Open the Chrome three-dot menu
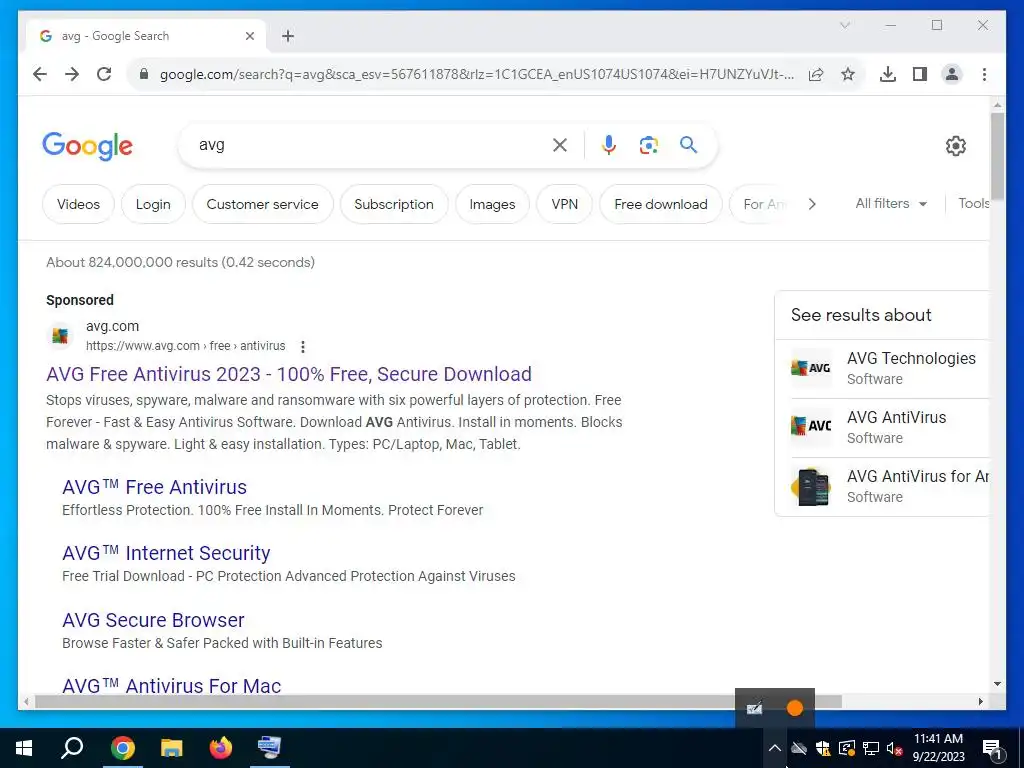1024x768 pixels. point(984,74)
